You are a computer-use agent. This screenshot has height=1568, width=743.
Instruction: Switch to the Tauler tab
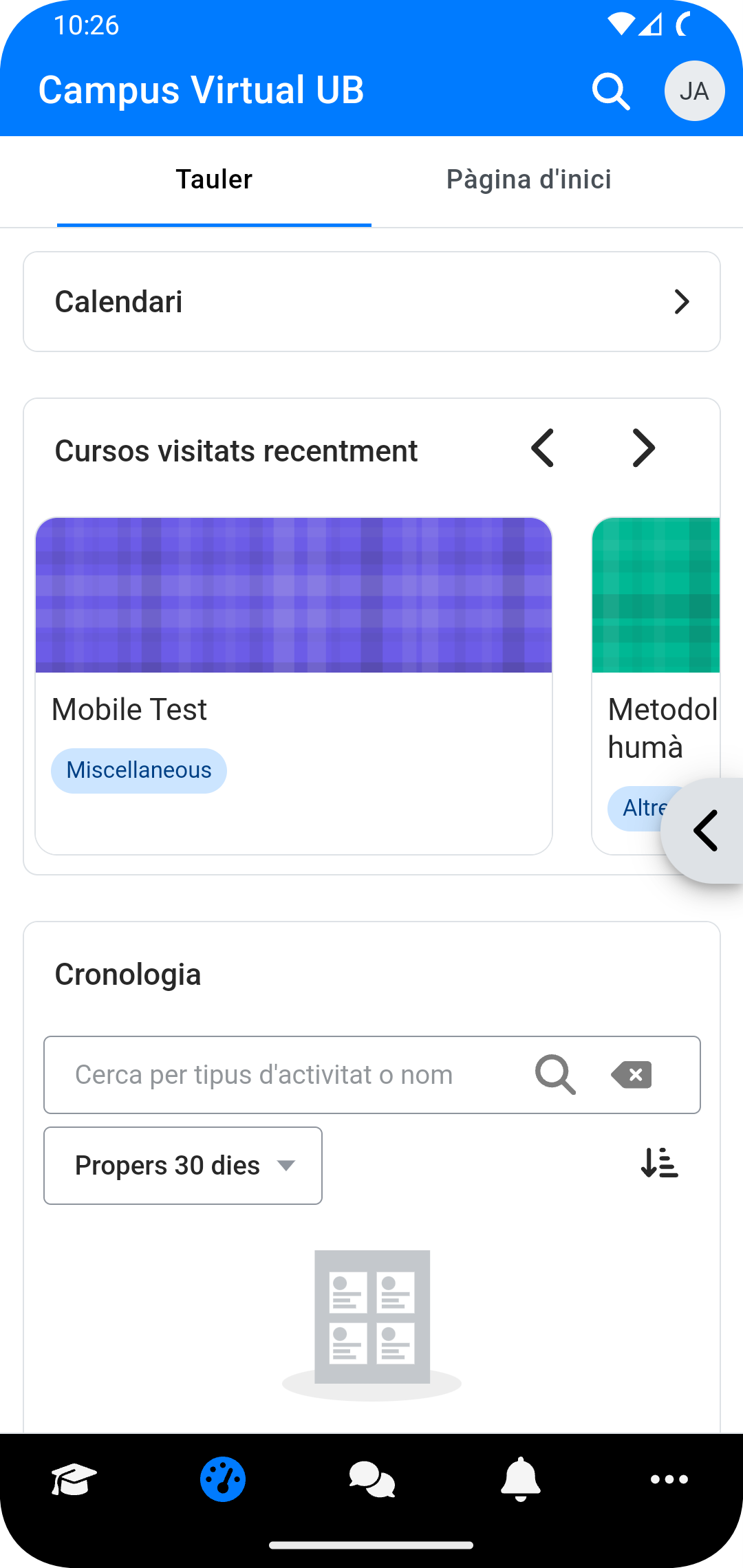click(x=214, y=180)
